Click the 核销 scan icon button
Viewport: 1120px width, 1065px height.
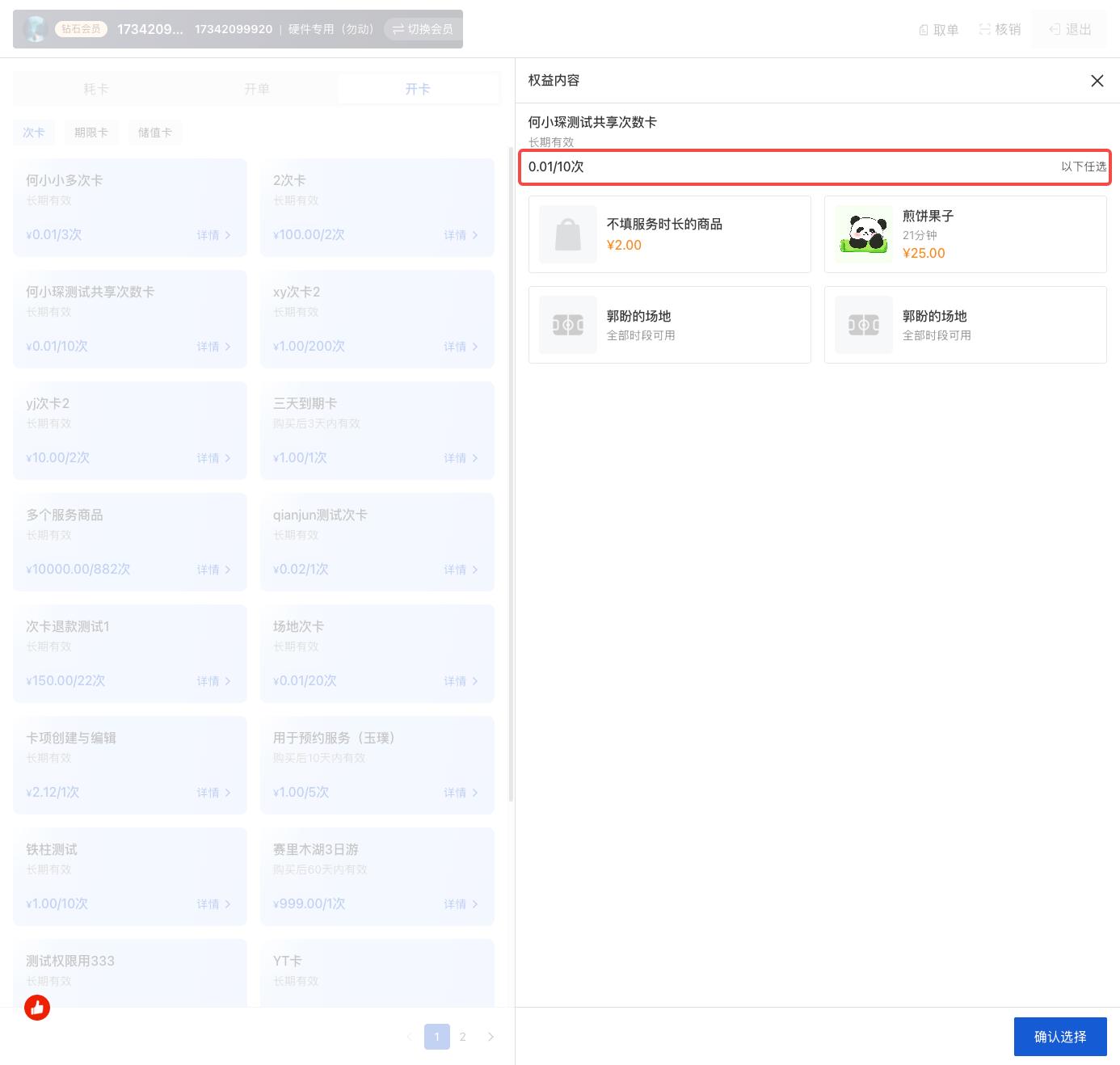coord(1000,30)
